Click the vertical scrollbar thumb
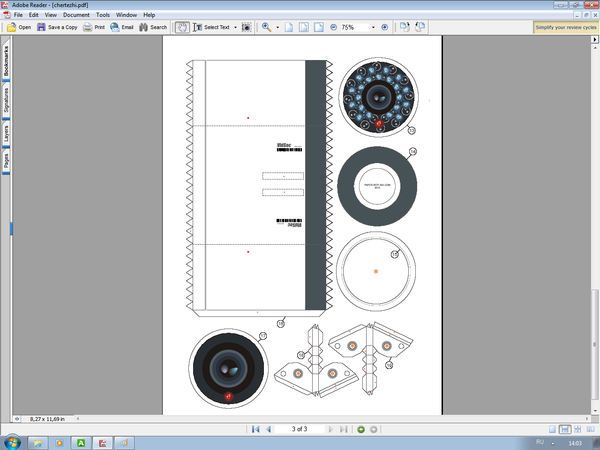The width and height of the screenshot is (600, 450). 595,347
